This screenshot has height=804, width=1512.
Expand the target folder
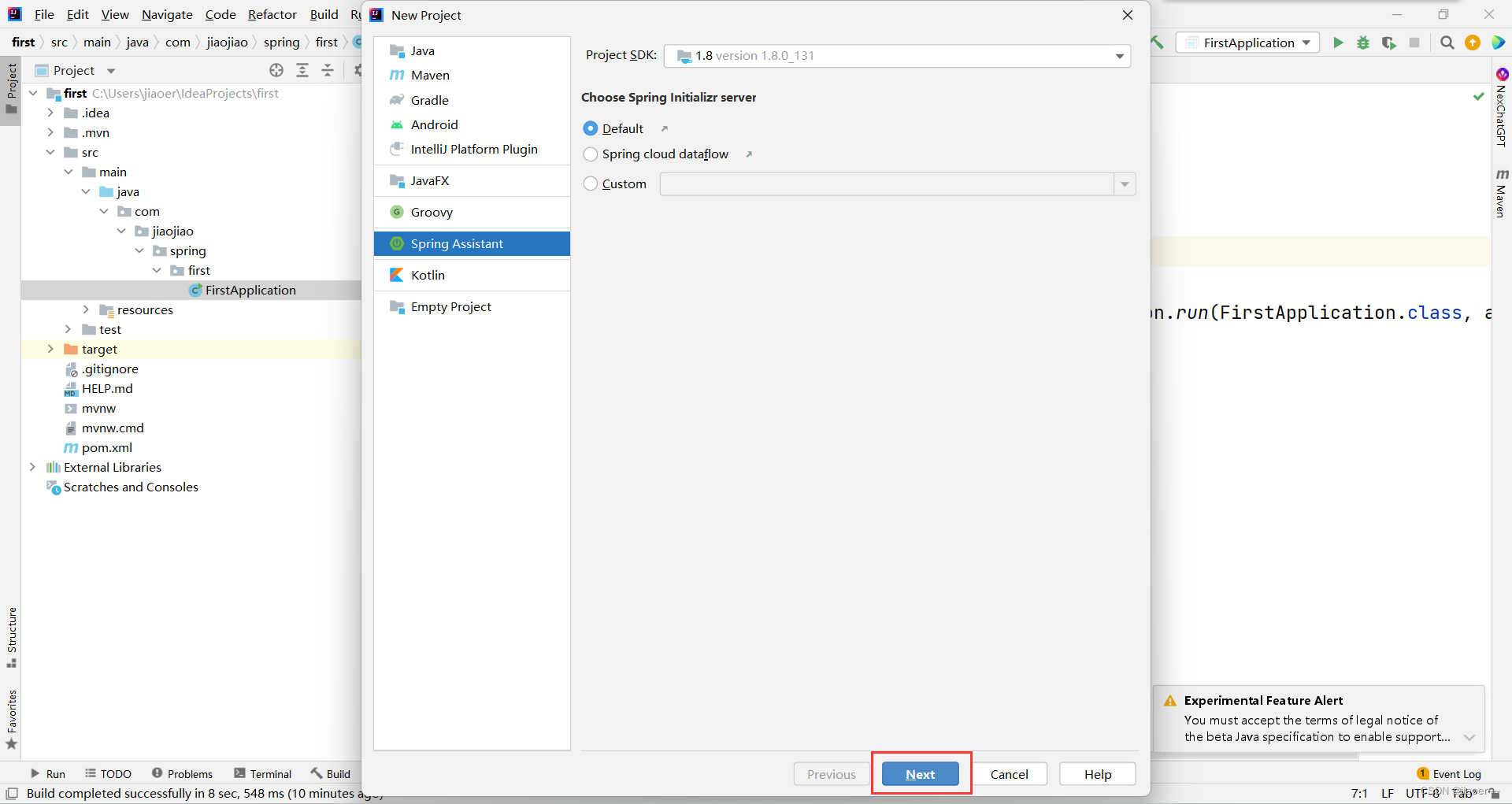(50, 349)
